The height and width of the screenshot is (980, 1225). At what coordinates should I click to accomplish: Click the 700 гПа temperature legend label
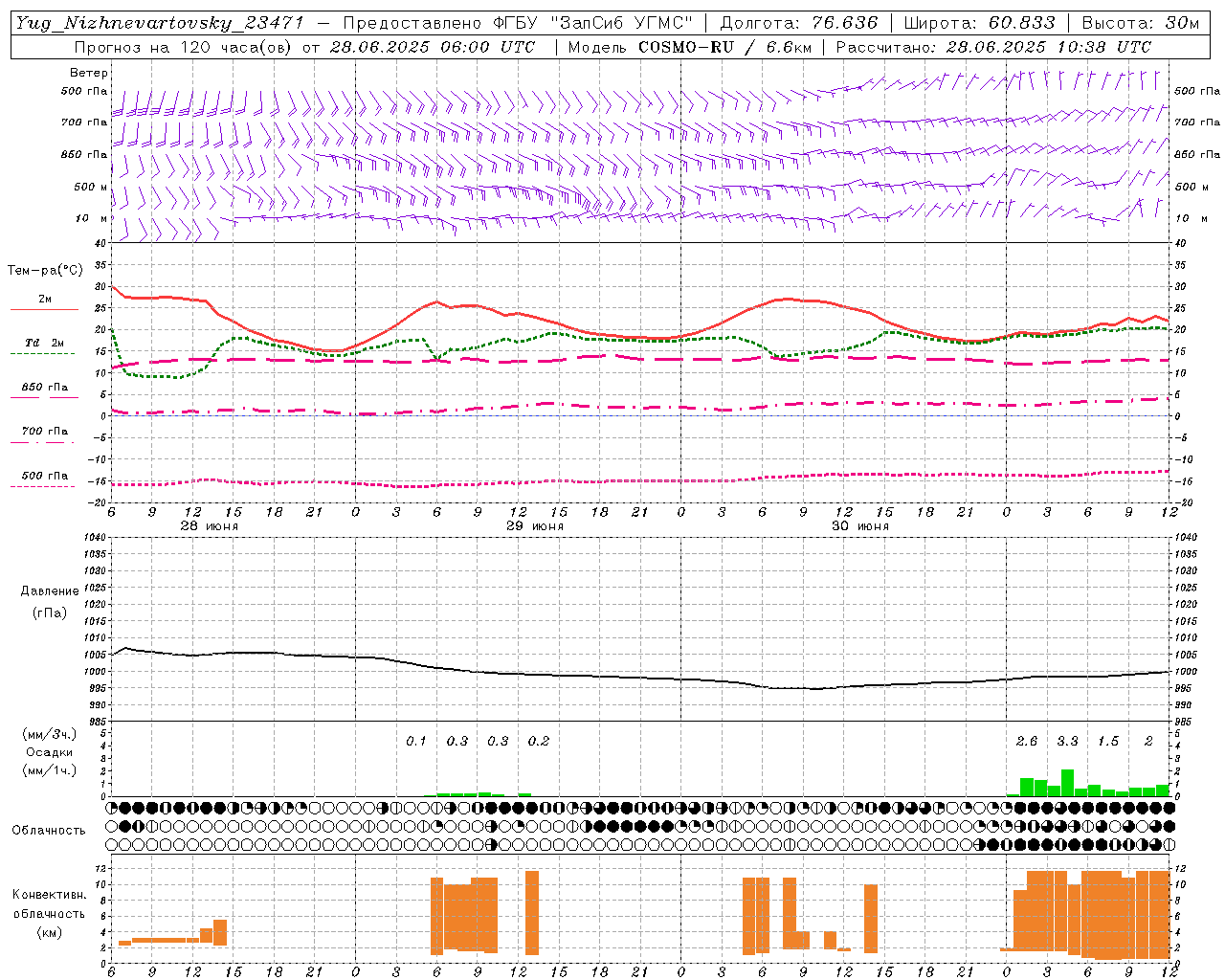(45, 432)
